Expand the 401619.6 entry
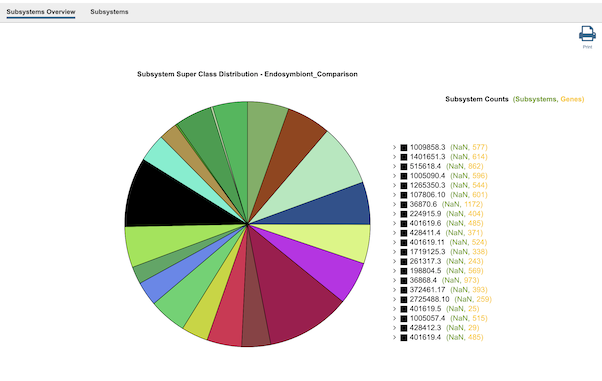 tap(394, 224)
